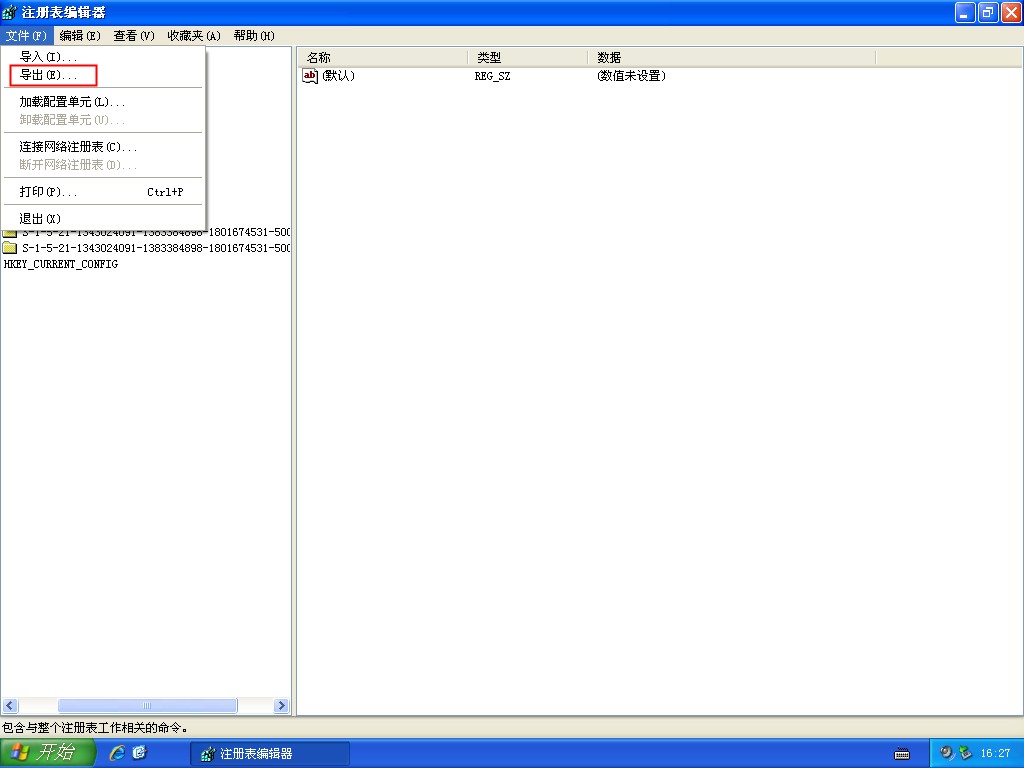Click the green status icon in the system tray
1024x768 pixels.
pyautogui.click(x=966, y=752)
